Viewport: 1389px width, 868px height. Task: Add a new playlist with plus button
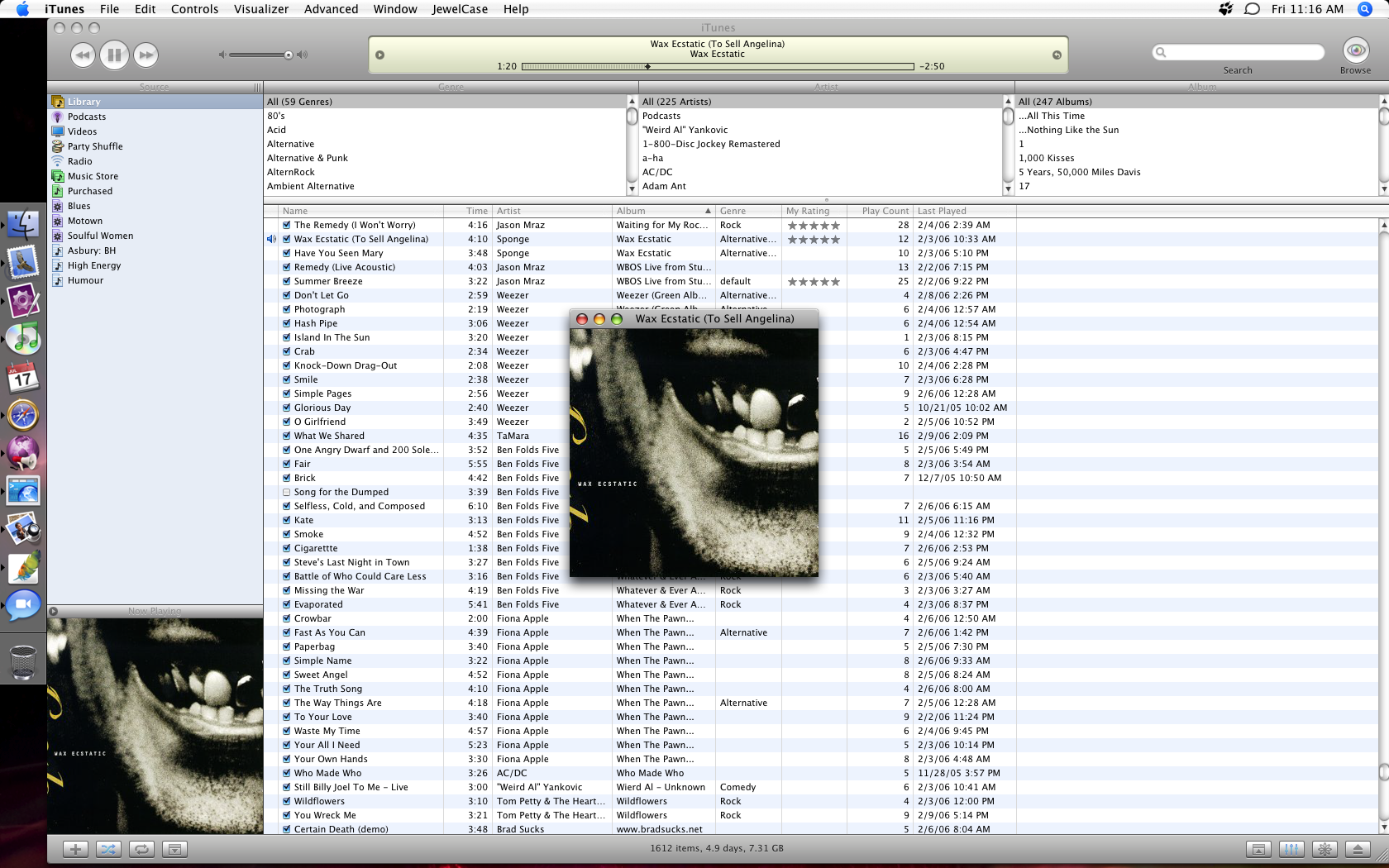click(x=75, y=849)
